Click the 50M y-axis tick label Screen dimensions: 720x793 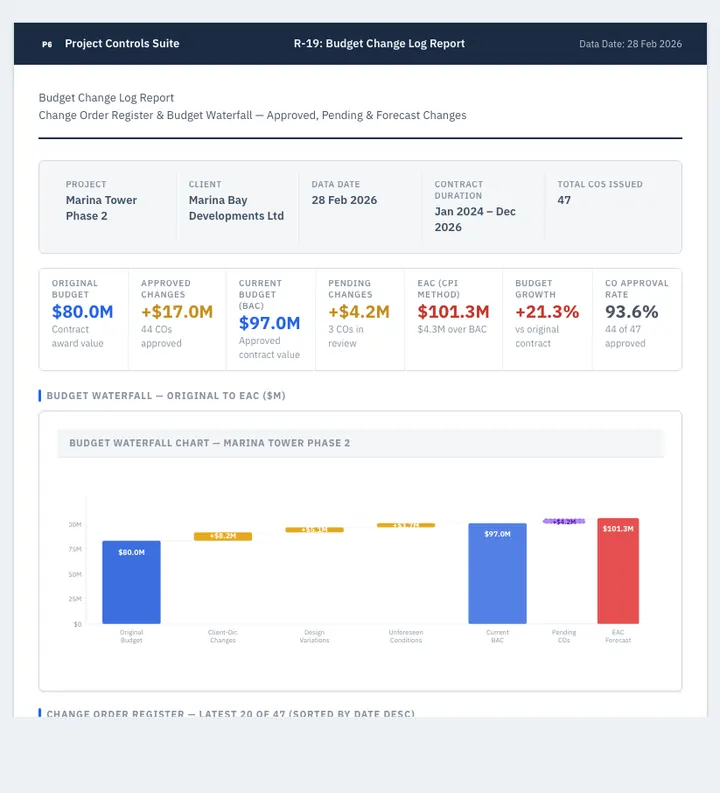(75, 575)
